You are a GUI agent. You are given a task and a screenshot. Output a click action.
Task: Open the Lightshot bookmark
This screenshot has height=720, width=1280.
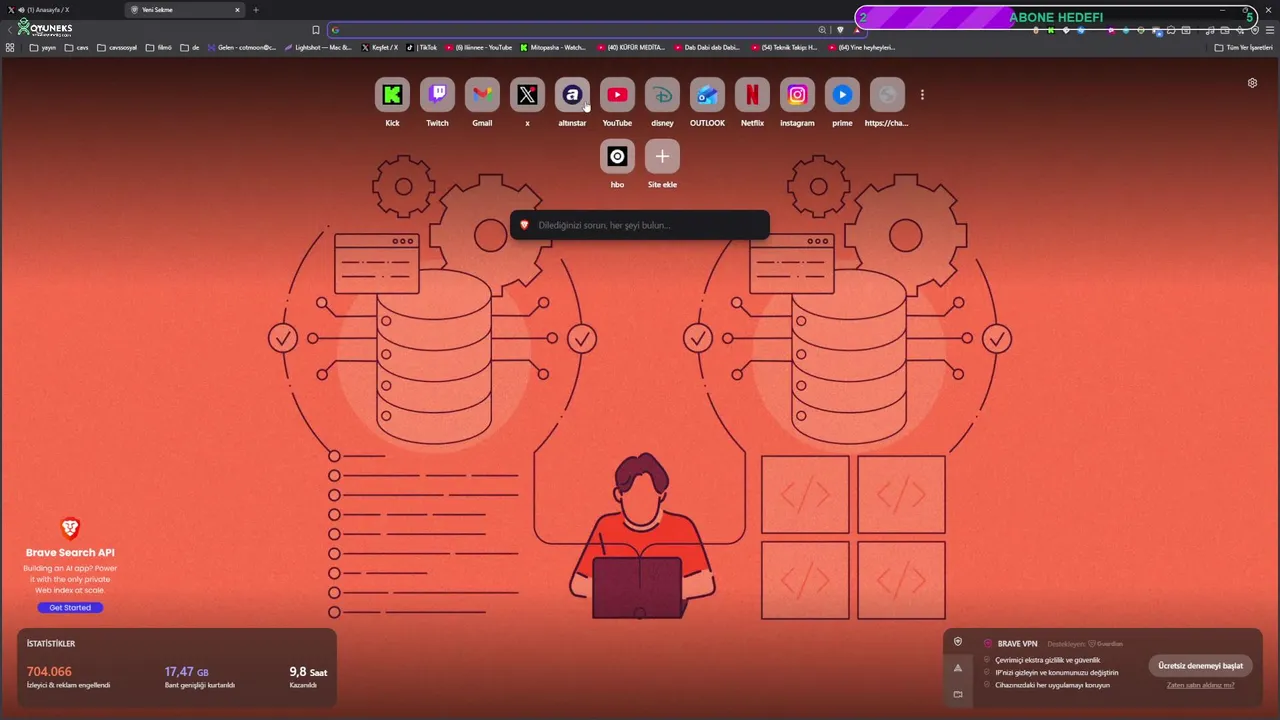[319, 47]
